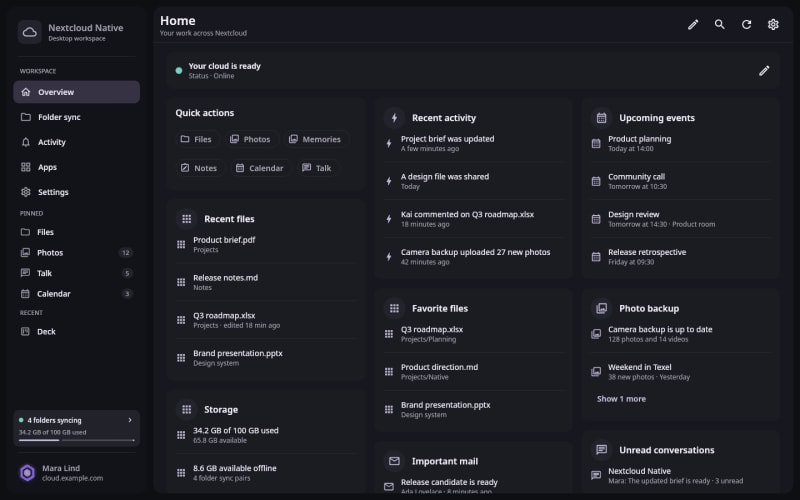Click 8.6 GB available offline row

tap(265, 472)
